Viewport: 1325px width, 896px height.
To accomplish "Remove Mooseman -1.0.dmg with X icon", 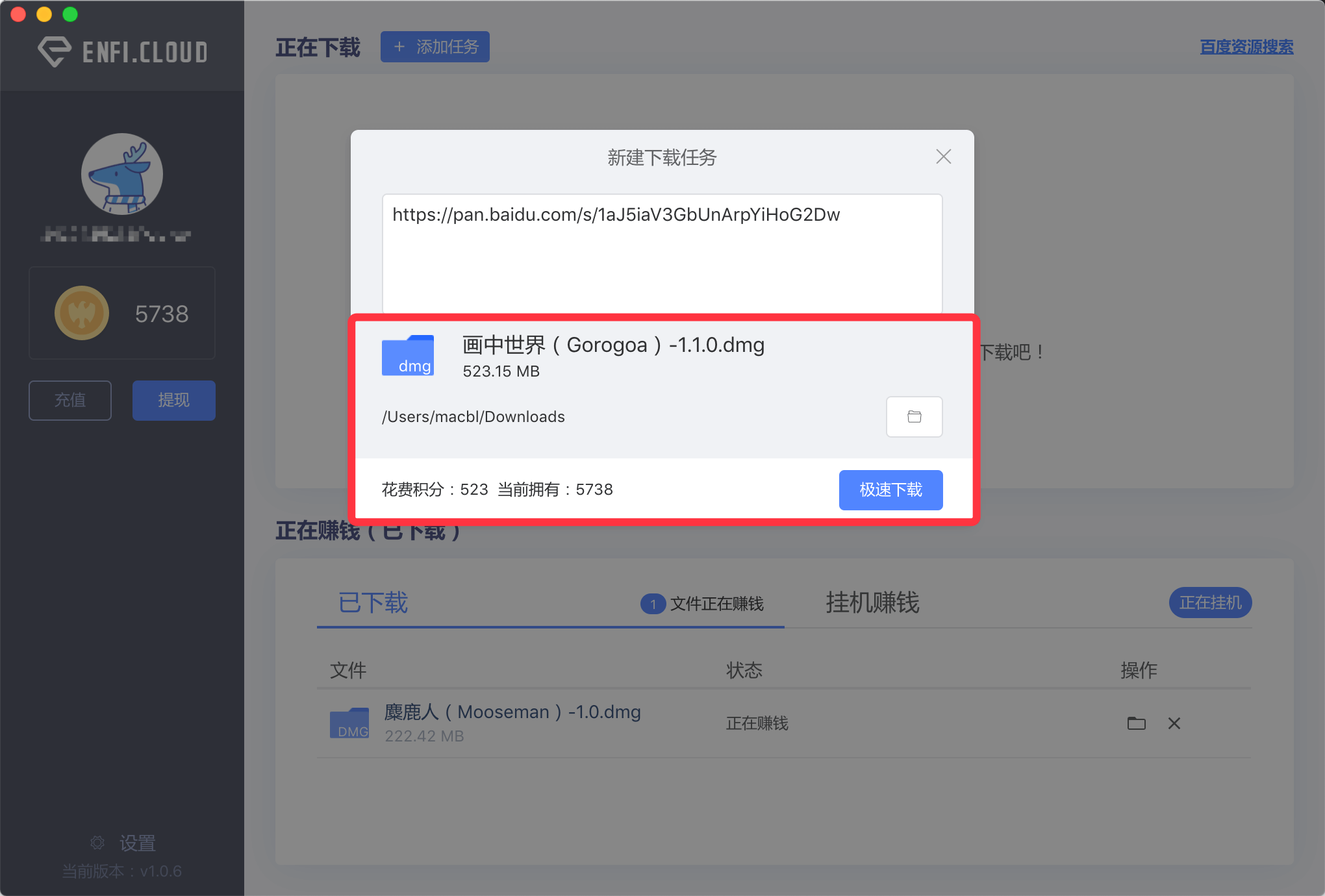I will [x=1174, y=723].
